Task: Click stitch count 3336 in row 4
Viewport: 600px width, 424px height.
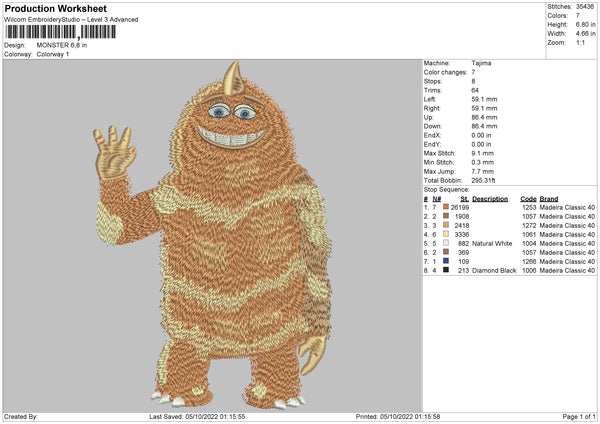Action: 462,235
